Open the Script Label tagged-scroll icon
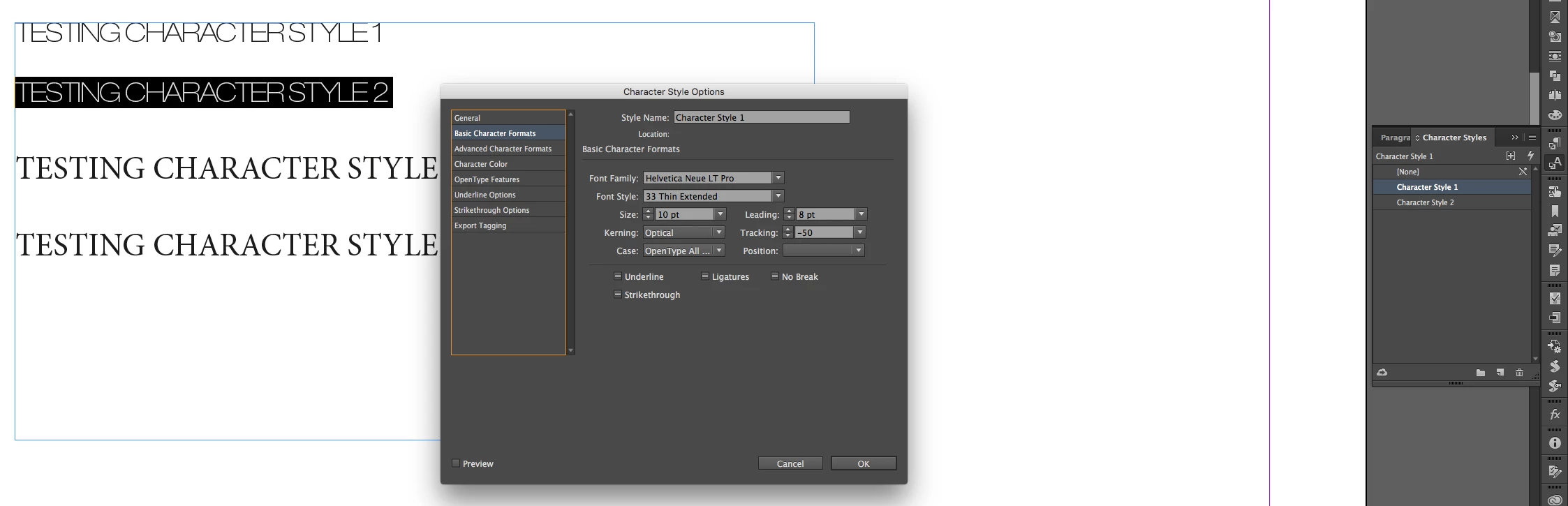This screenshot has width=1568, height=506. coord(1555,386)
